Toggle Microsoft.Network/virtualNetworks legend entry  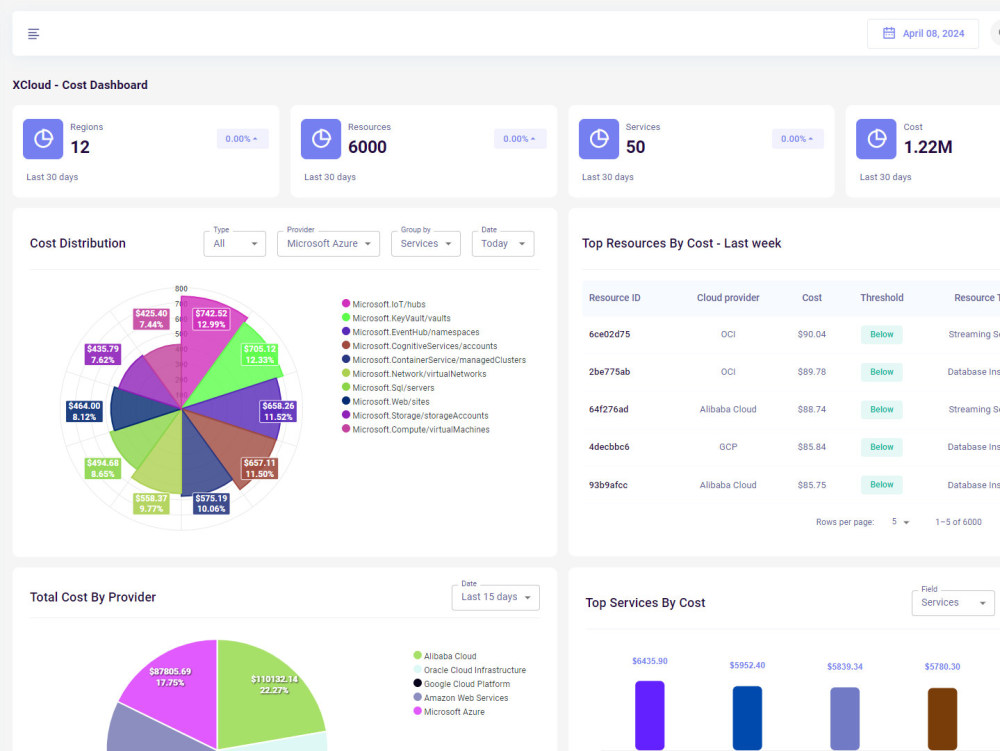click(x=414, y=374)
